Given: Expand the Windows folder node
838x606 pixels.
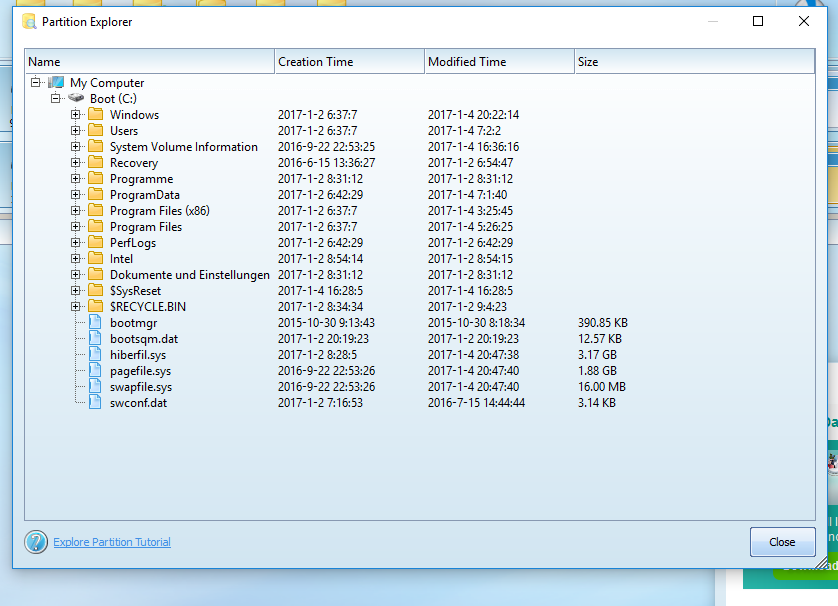Looking at the screenshot, I should 75,114.
